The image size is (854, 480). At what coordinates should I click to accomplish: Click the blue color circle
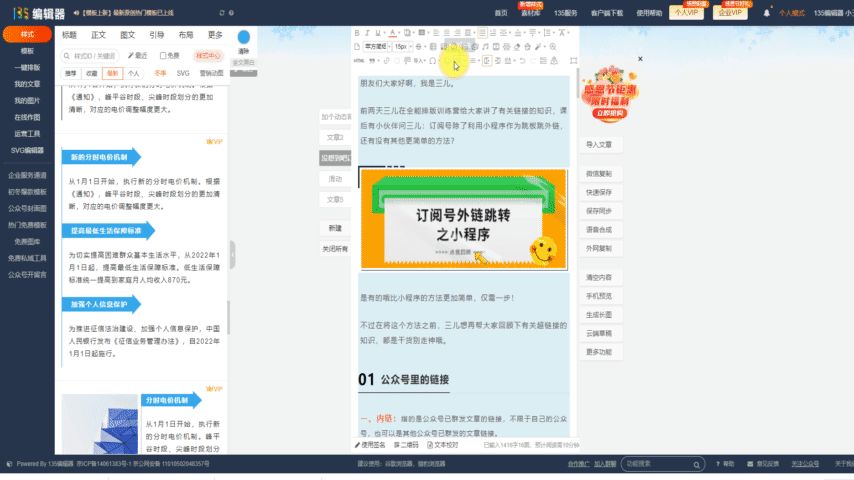pos(243,37)
